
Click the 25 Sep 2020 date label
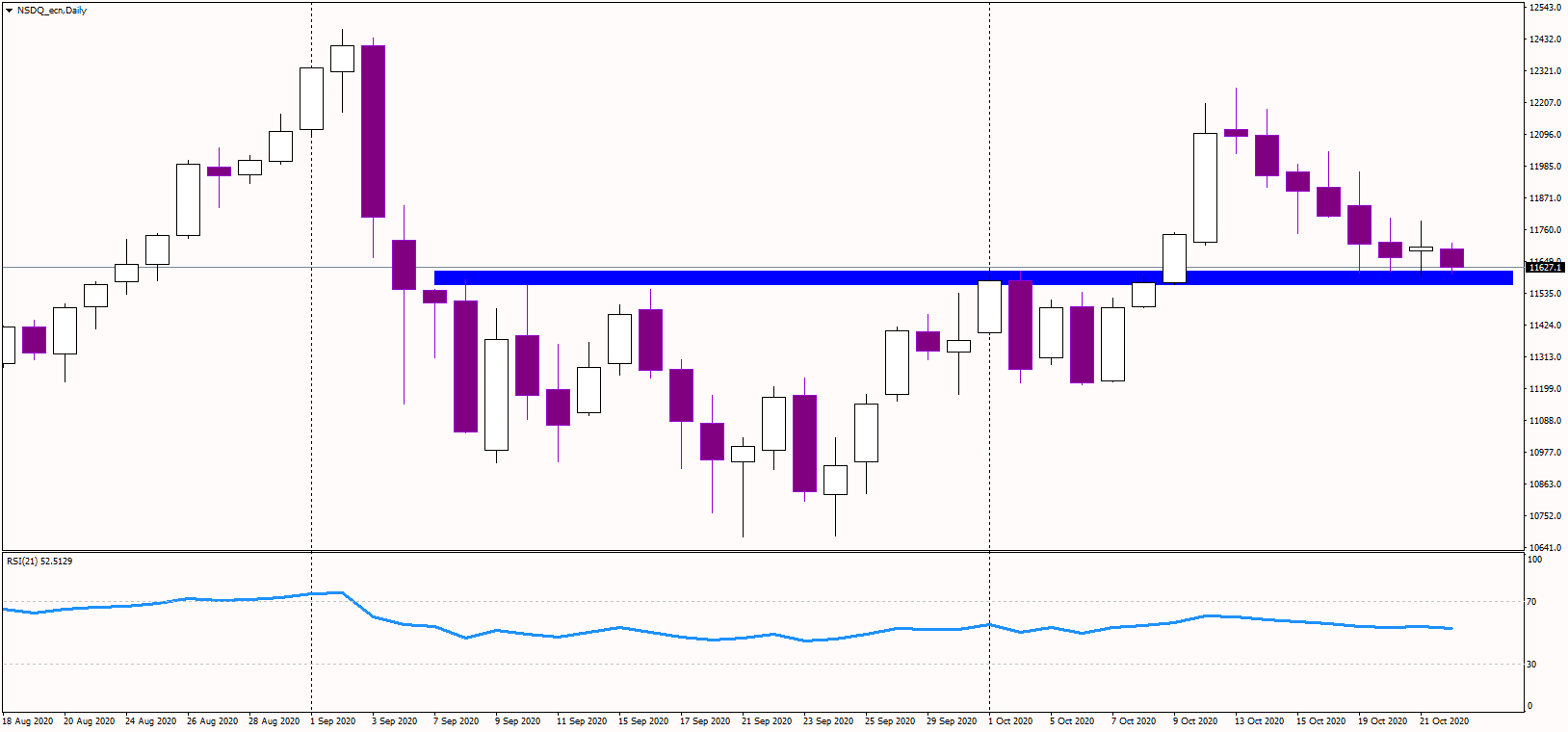pos(891,721)
